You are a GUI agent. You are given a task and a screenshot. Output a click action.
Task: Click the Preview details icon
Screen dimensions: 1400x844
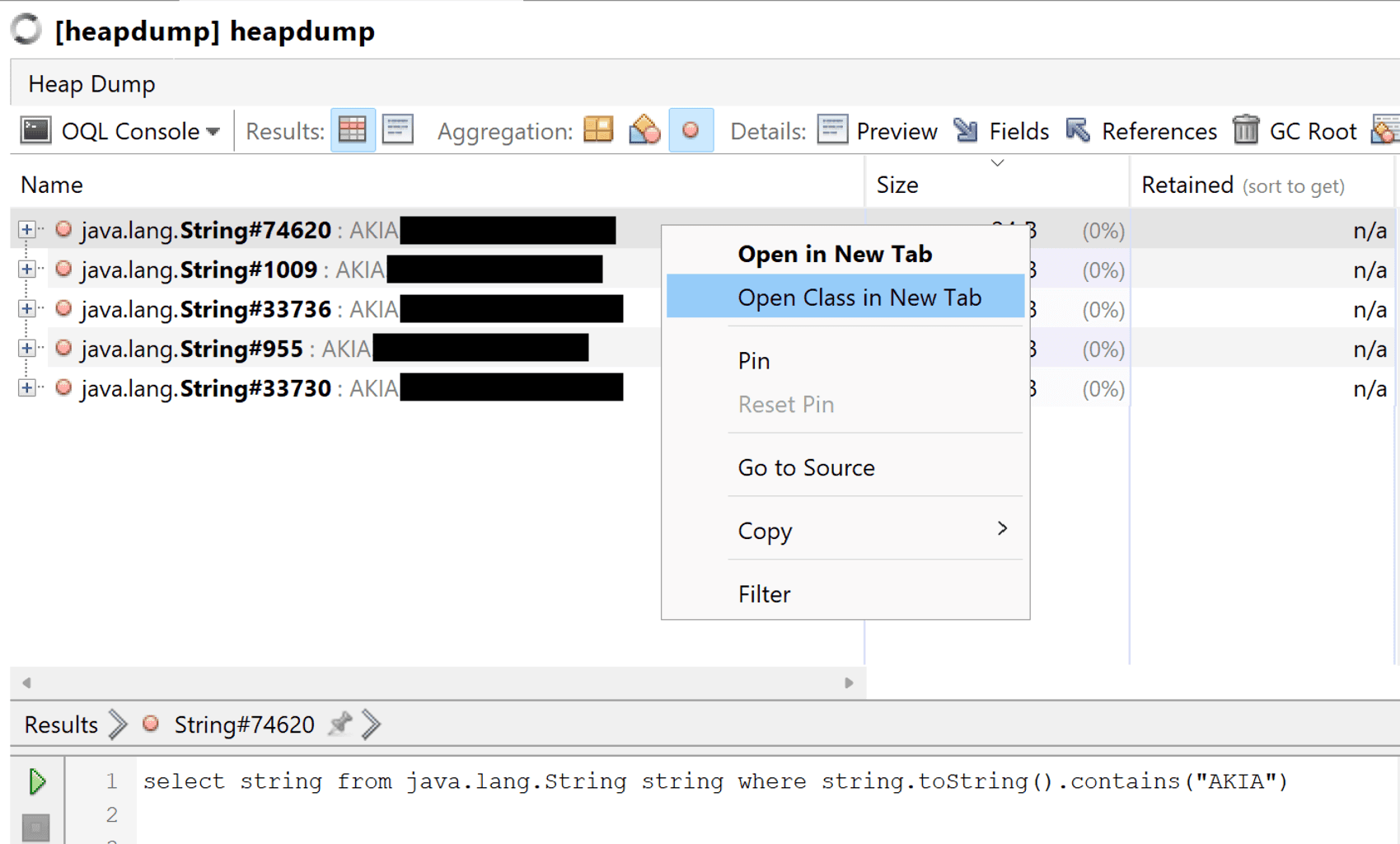[832, 130]
